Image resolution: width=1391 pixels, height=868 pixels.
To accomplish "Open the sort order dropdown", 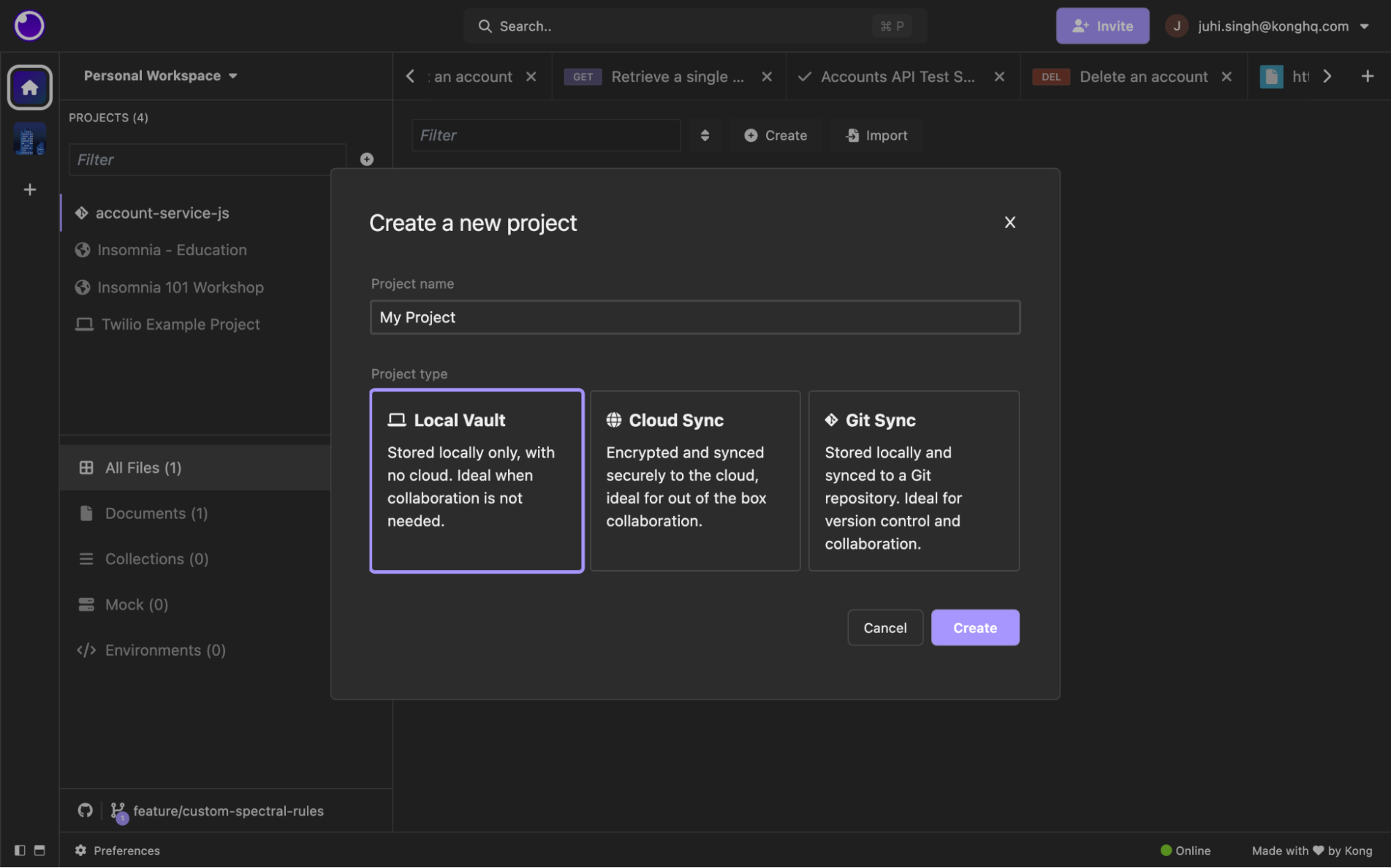I will point(705,136).
